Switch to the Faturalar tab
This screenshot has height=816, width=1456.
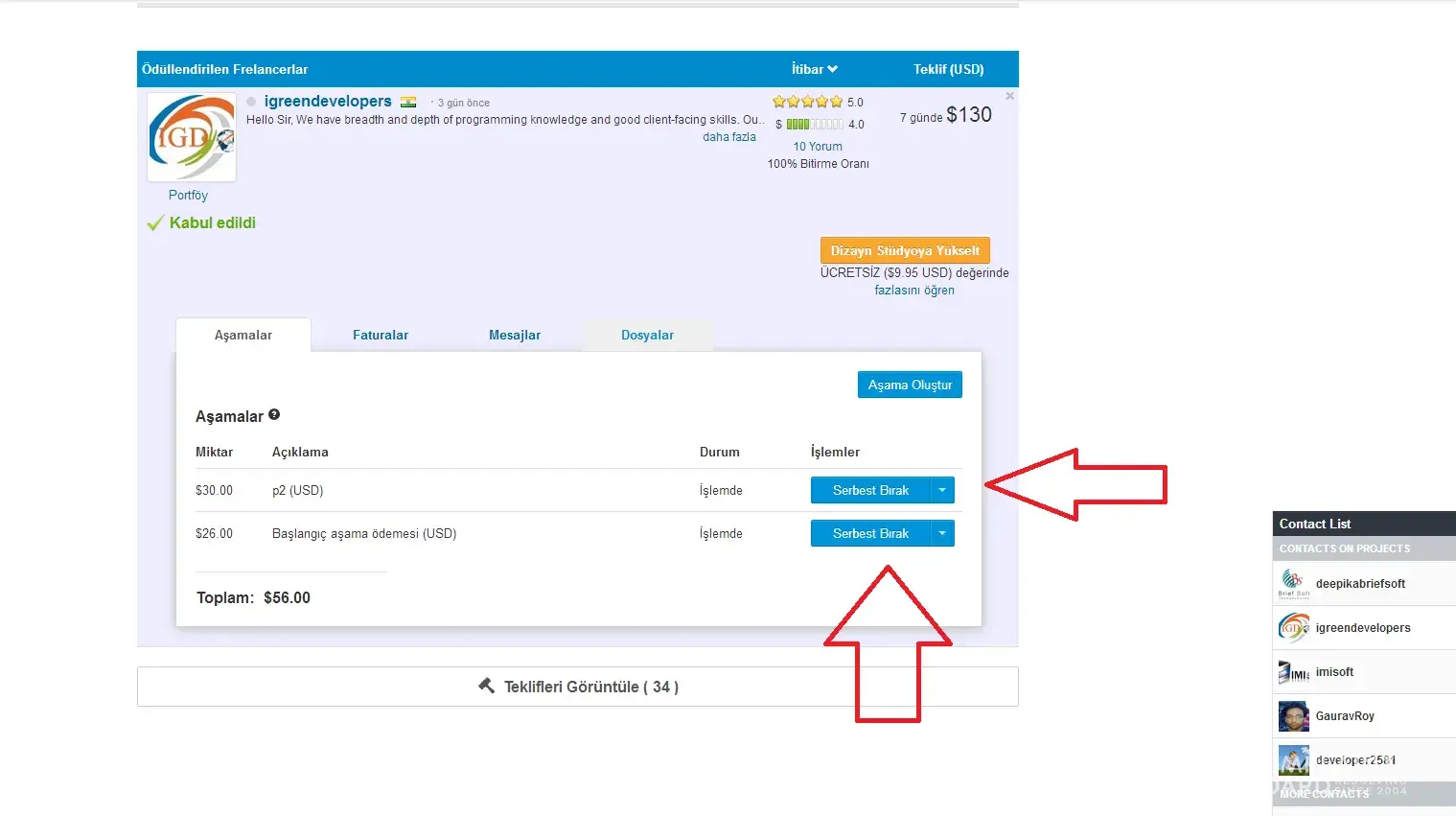point(381,335)
